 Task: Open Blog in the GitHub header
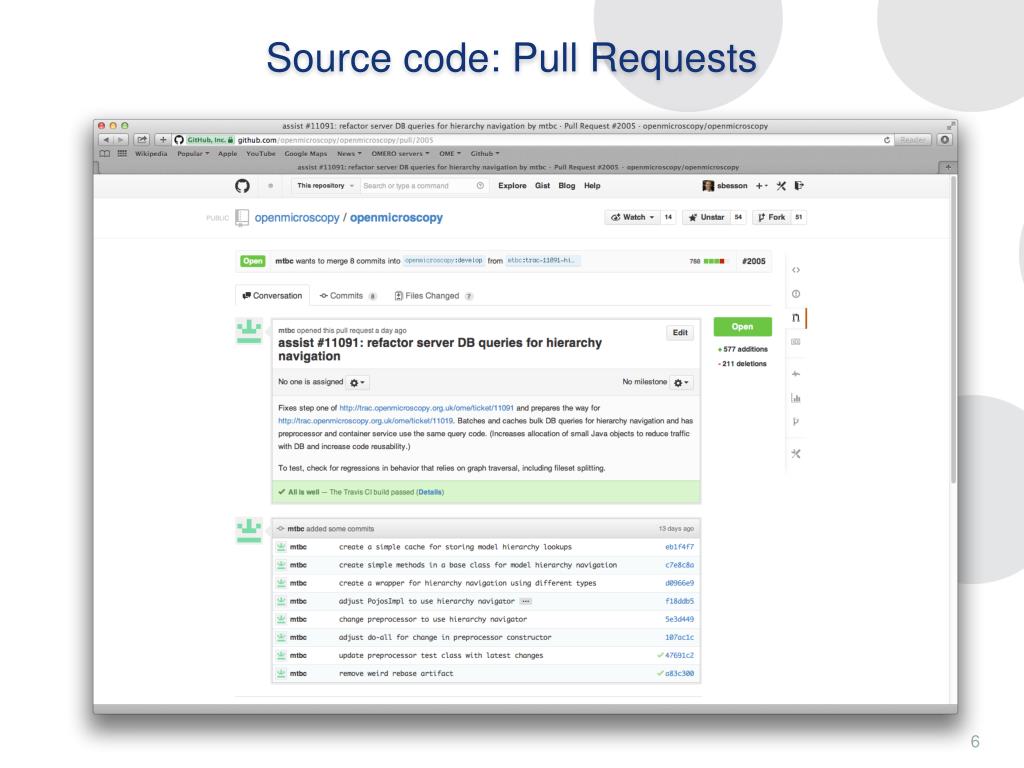point(567,186)
